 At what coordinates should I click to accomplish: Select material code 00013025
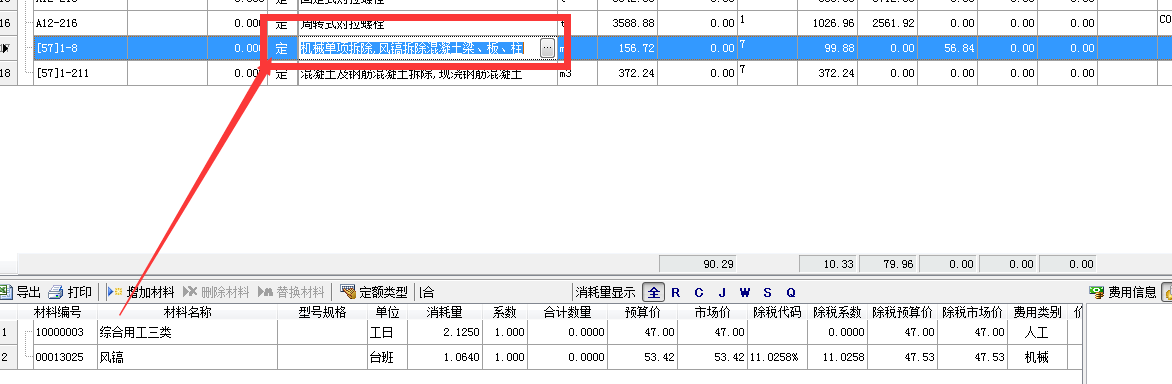tap(60, 358)
